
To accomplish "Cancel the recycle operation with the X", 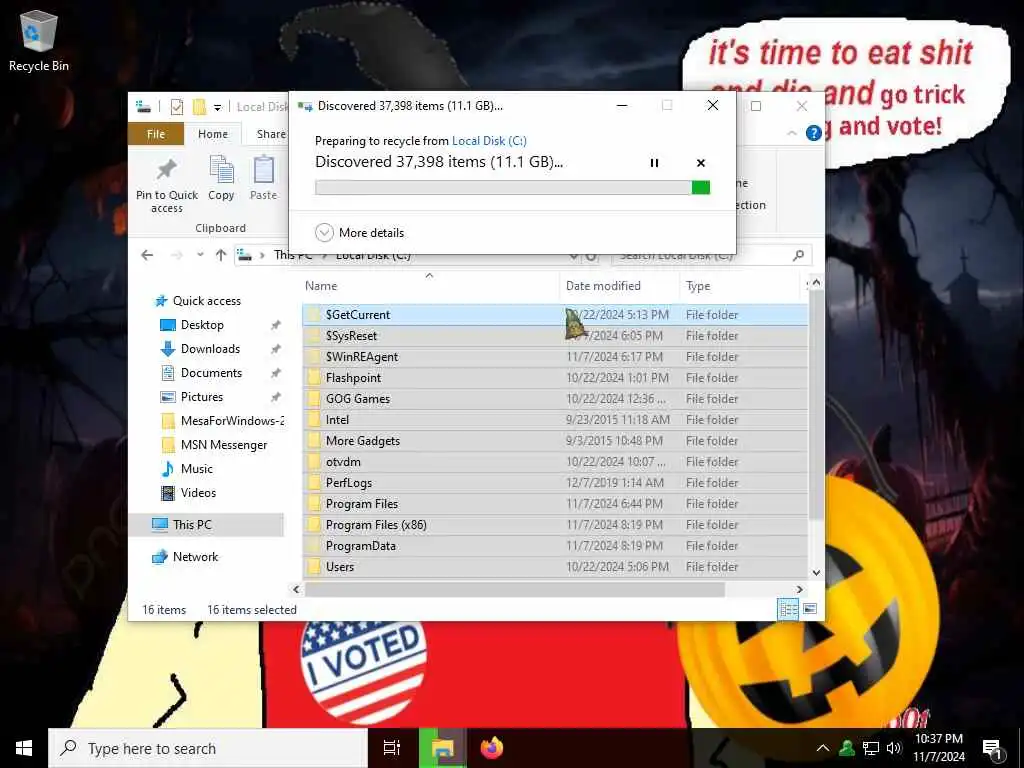I will point(701,163).
